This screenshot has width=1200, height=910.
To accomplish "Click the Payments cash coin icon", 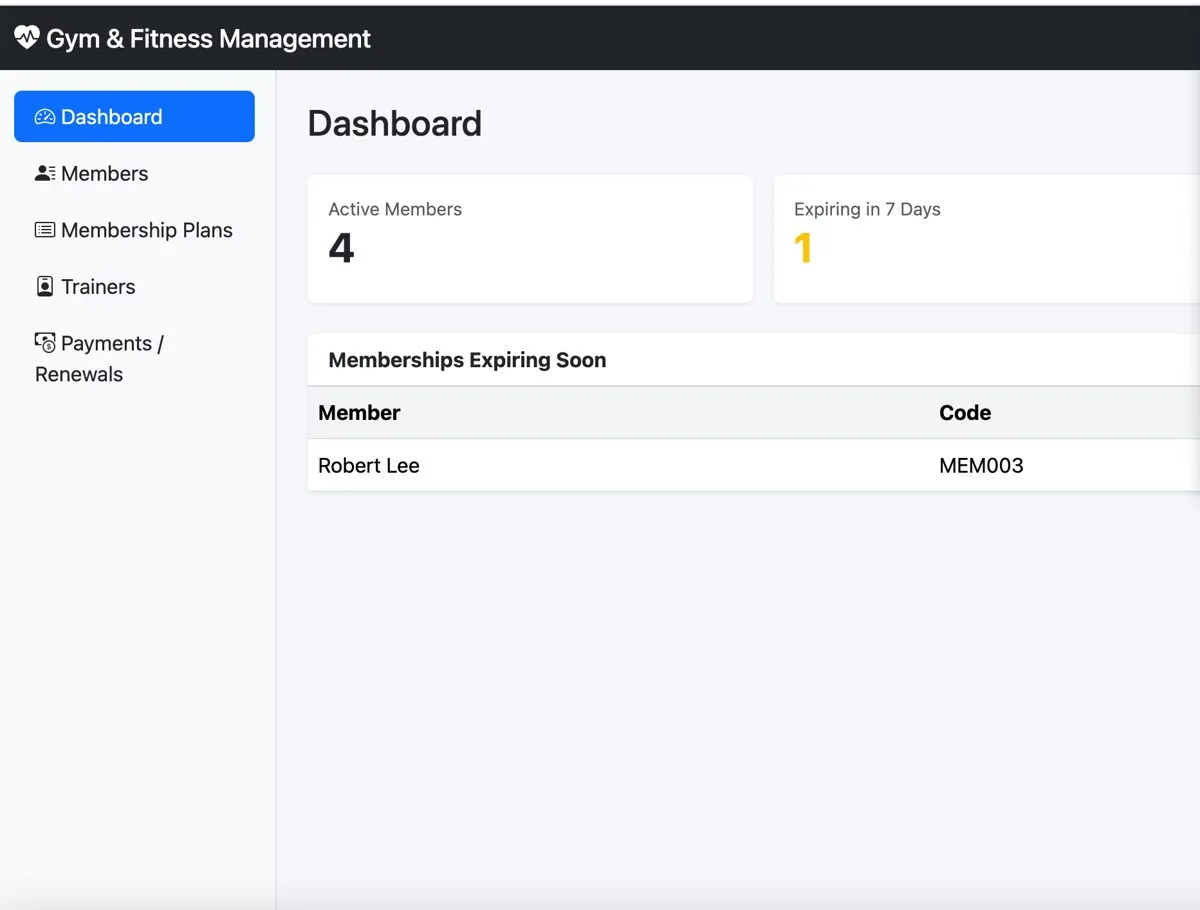I will pyautogui.click(x=45, y=342).
